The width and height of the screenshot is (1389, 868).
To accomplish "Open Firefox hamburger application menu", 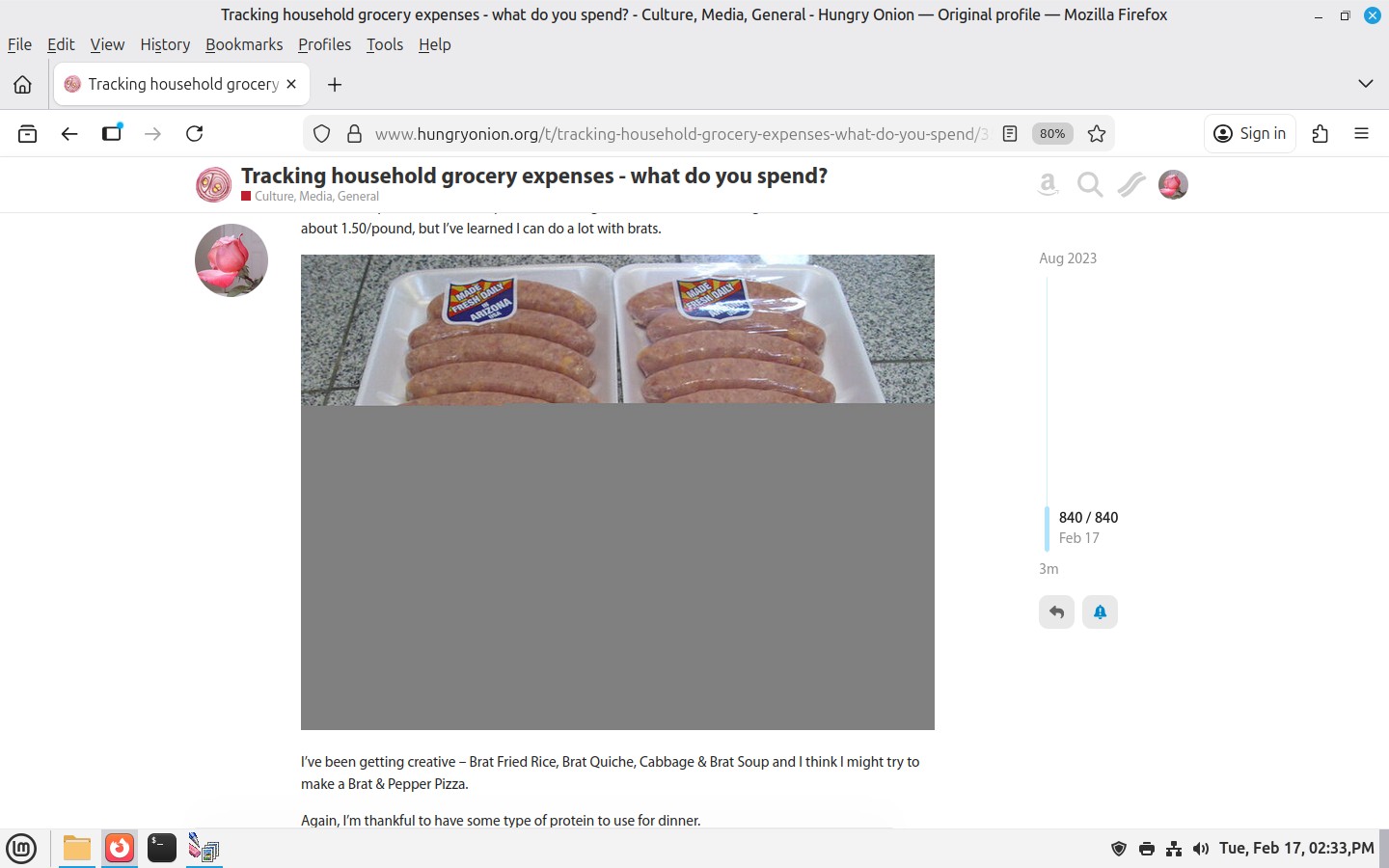I will [x=1361, y=134].
